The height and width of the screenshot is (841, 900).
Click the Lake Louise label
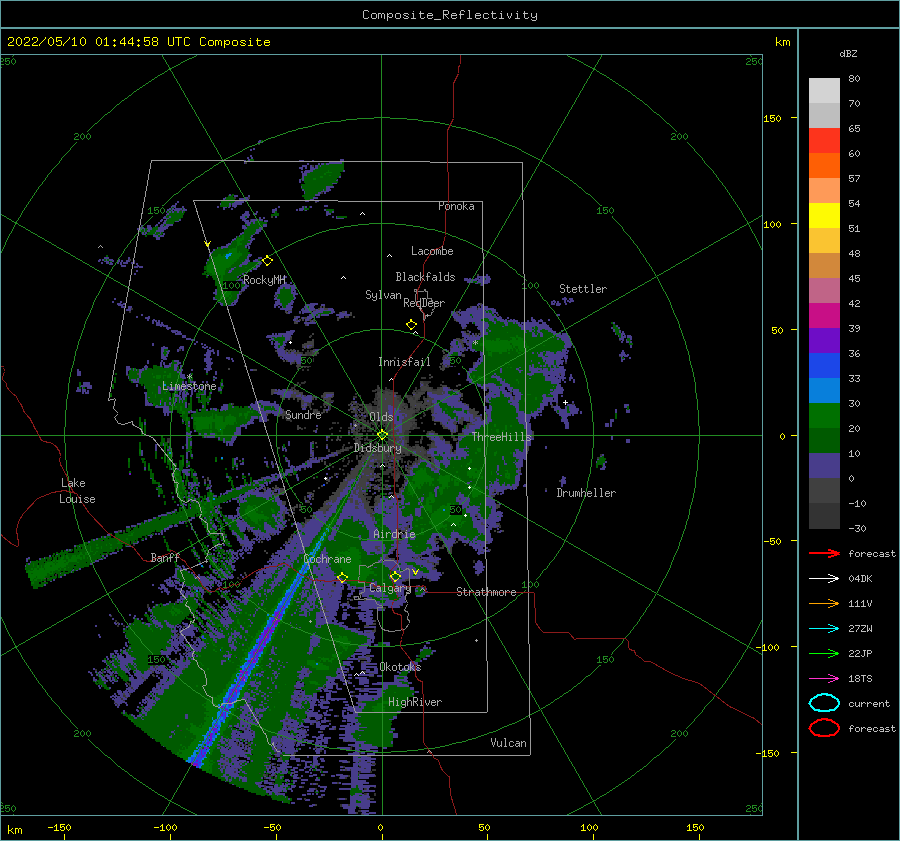pos(77,491)
